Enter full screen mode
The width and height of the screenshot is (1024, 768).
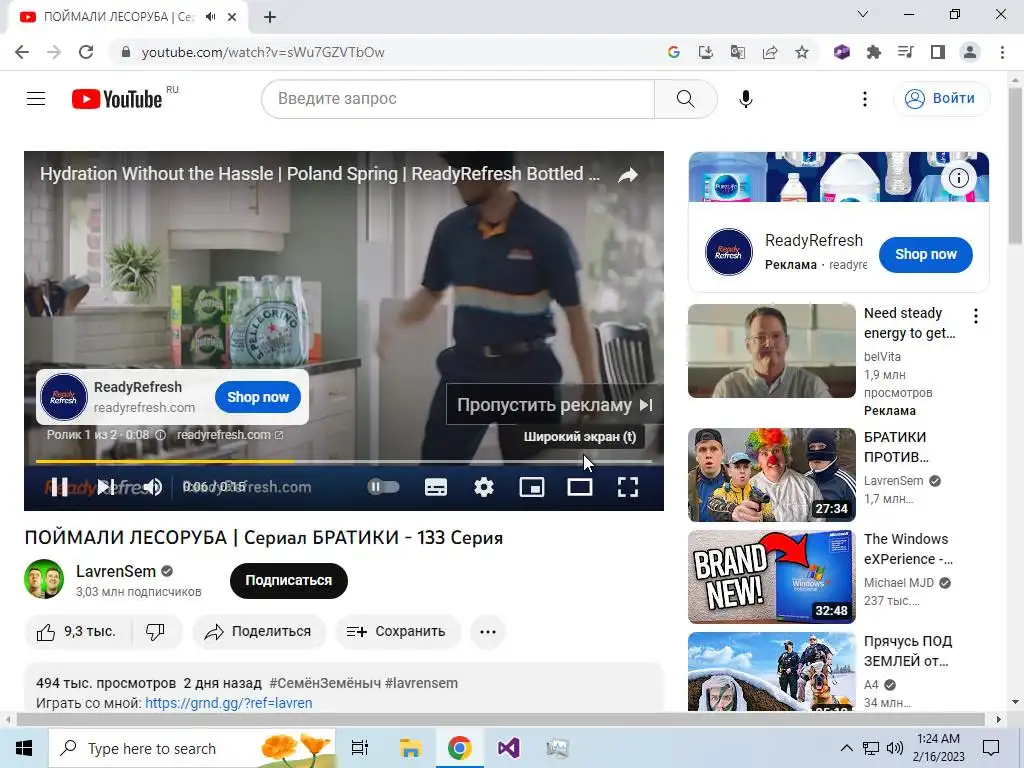628,487
